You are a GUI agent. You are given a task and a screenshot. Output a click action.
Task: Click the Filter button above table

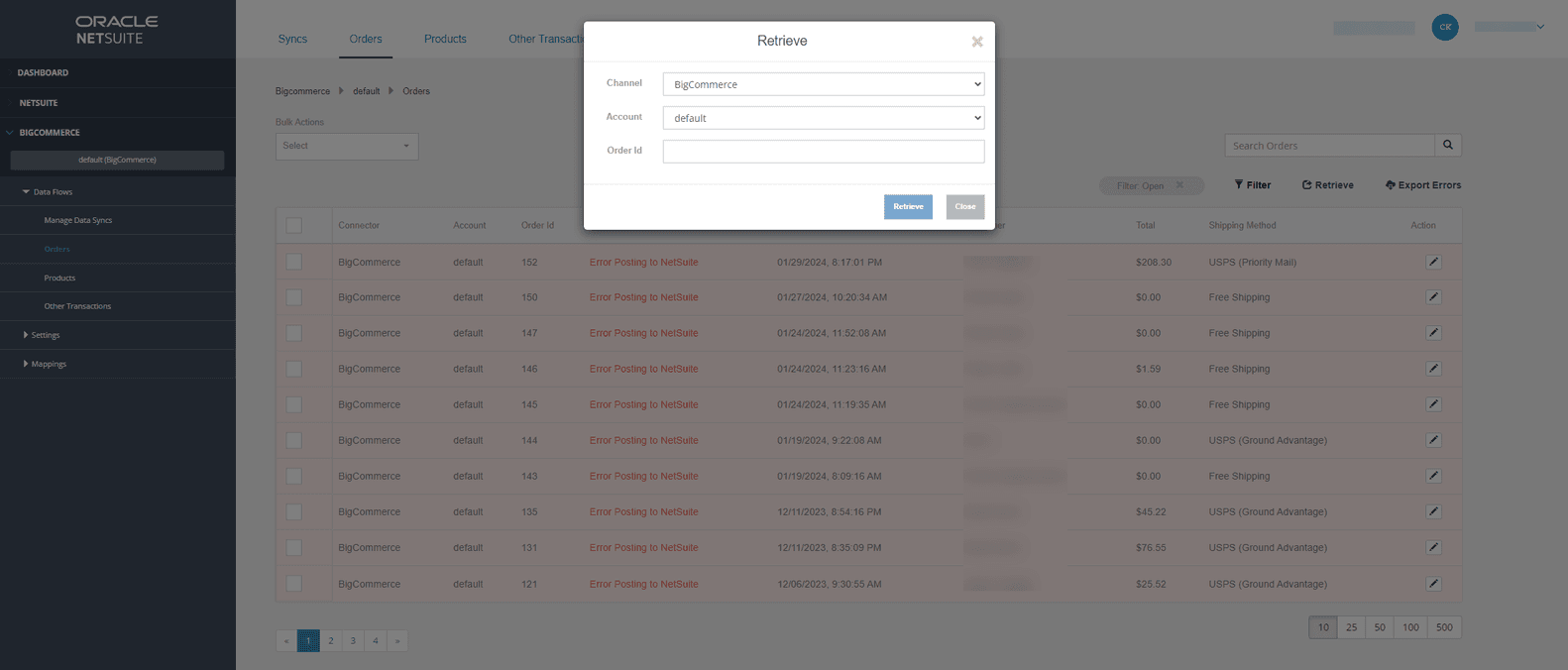[x=1253, y=185]
